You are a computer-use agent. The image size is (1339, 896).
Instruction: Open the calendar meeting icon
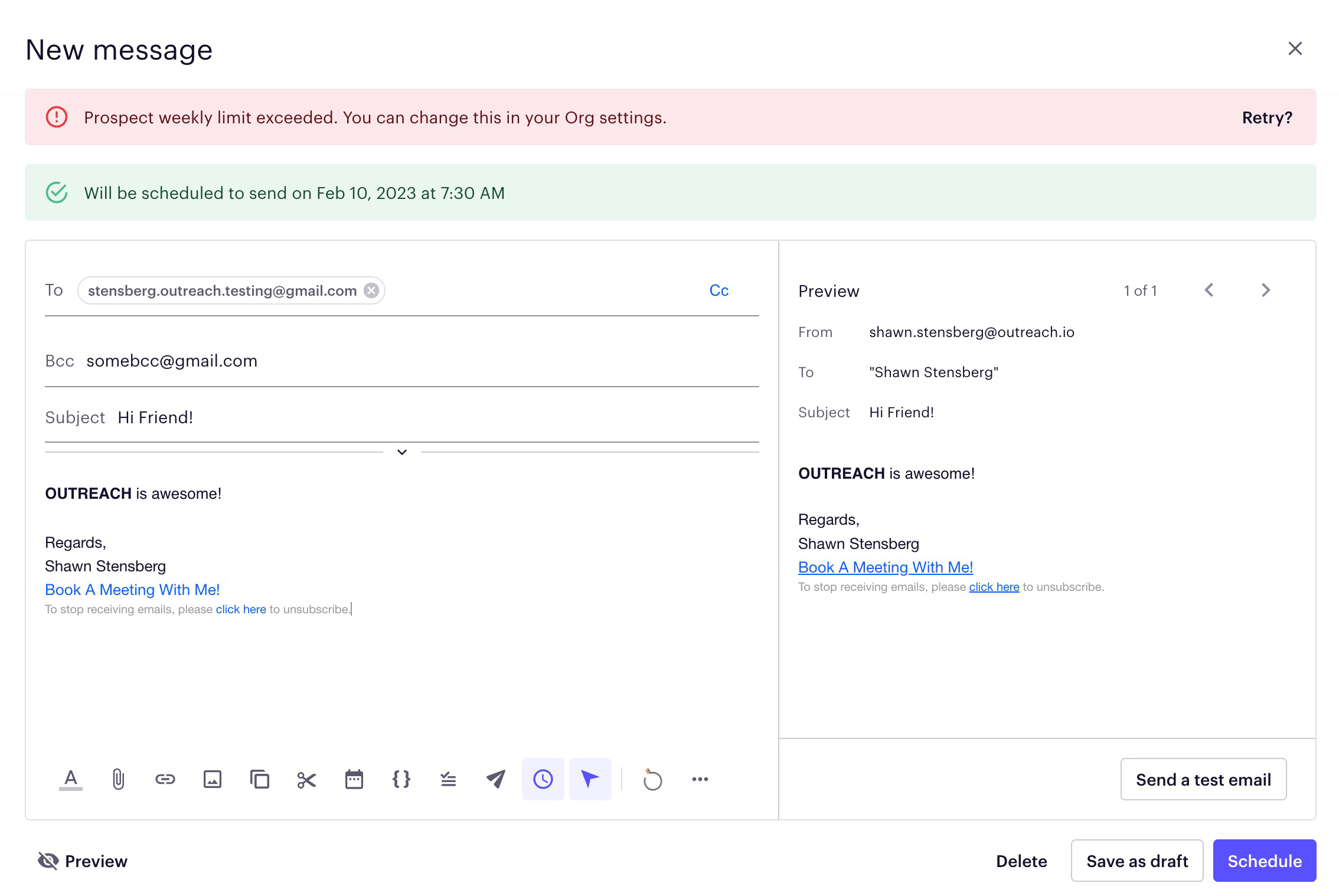click(354, 779)
